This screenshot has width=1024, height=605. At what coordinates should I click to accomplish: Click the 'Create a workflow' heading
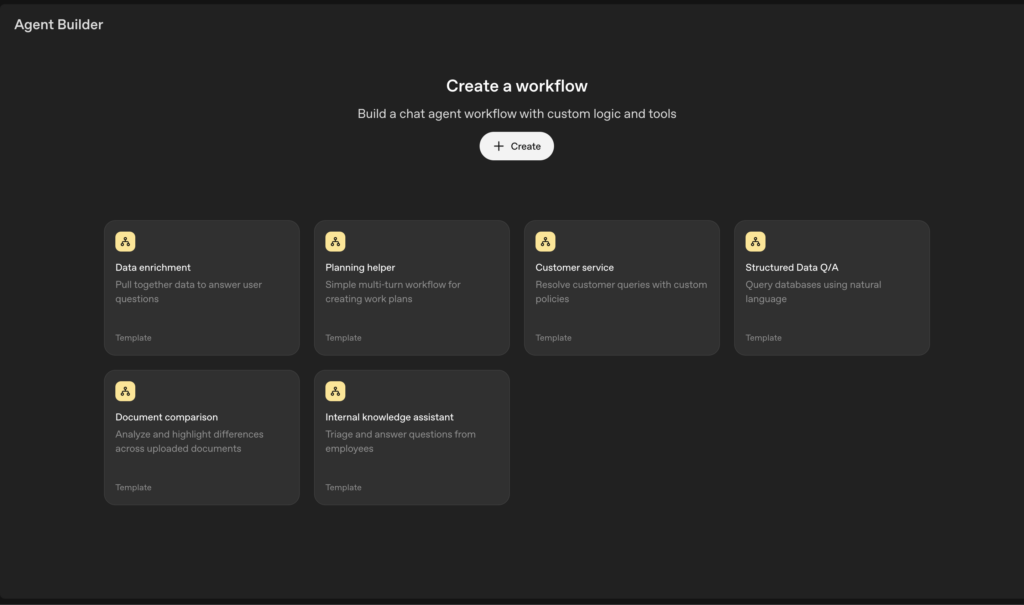(x=516, y=86)
